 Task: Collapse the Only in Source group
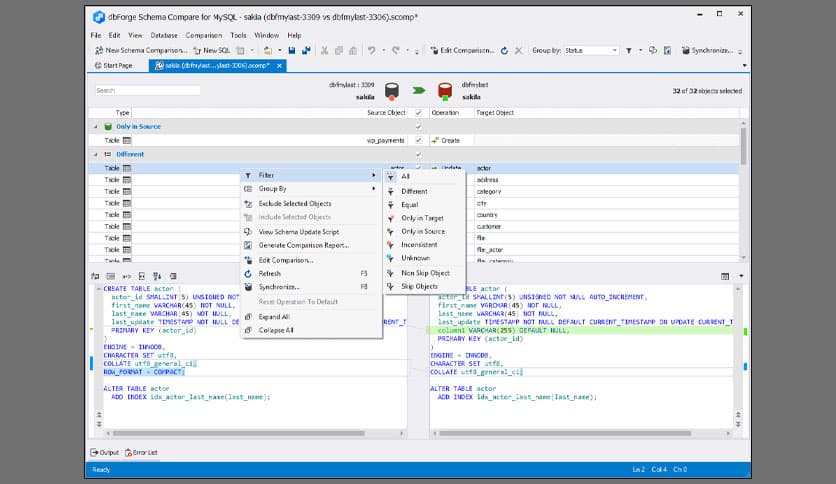pos(96,127)
